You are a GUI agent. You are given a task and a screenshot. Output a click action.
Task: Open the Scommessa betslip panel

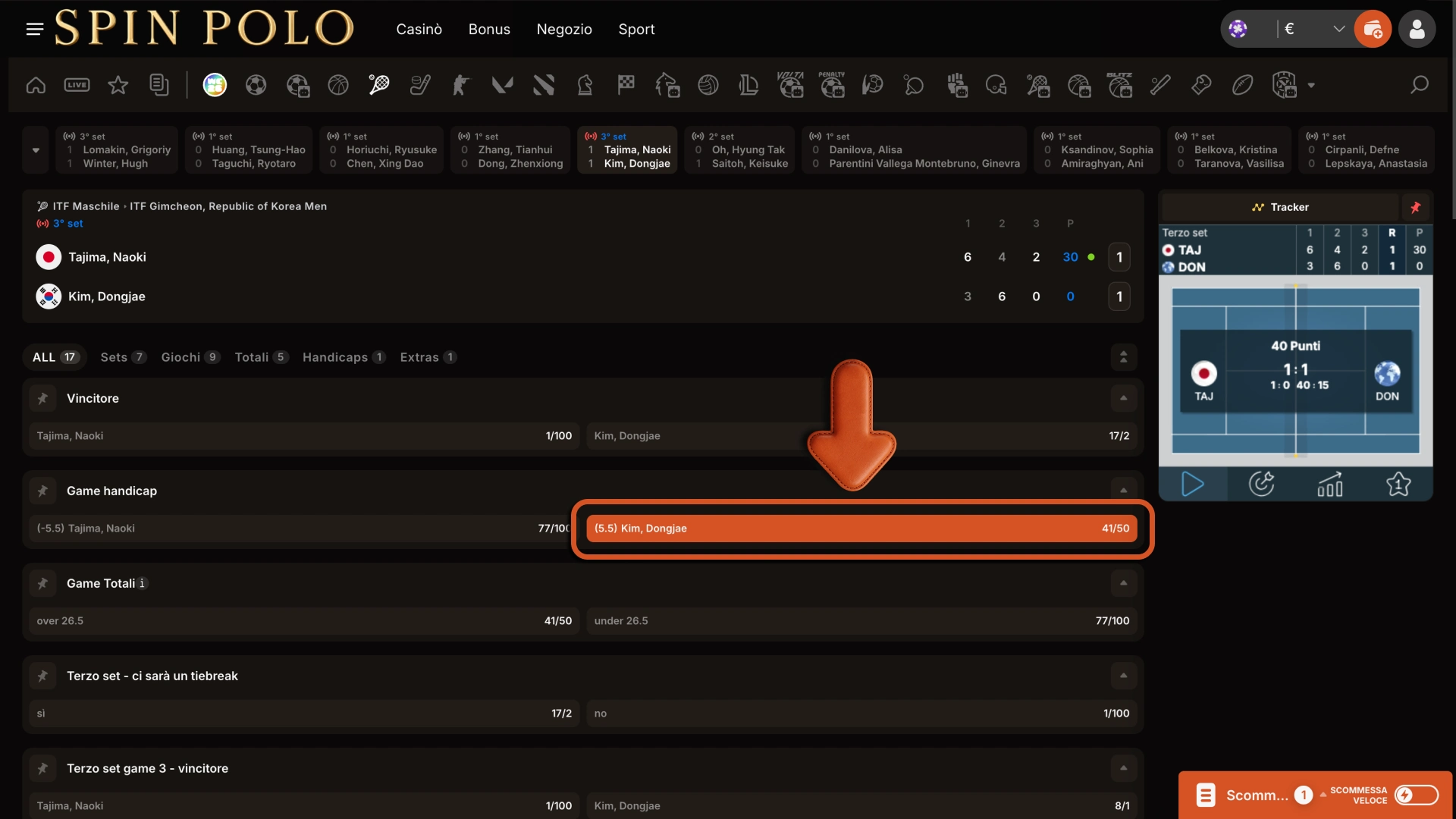[x=1257, y=795]
